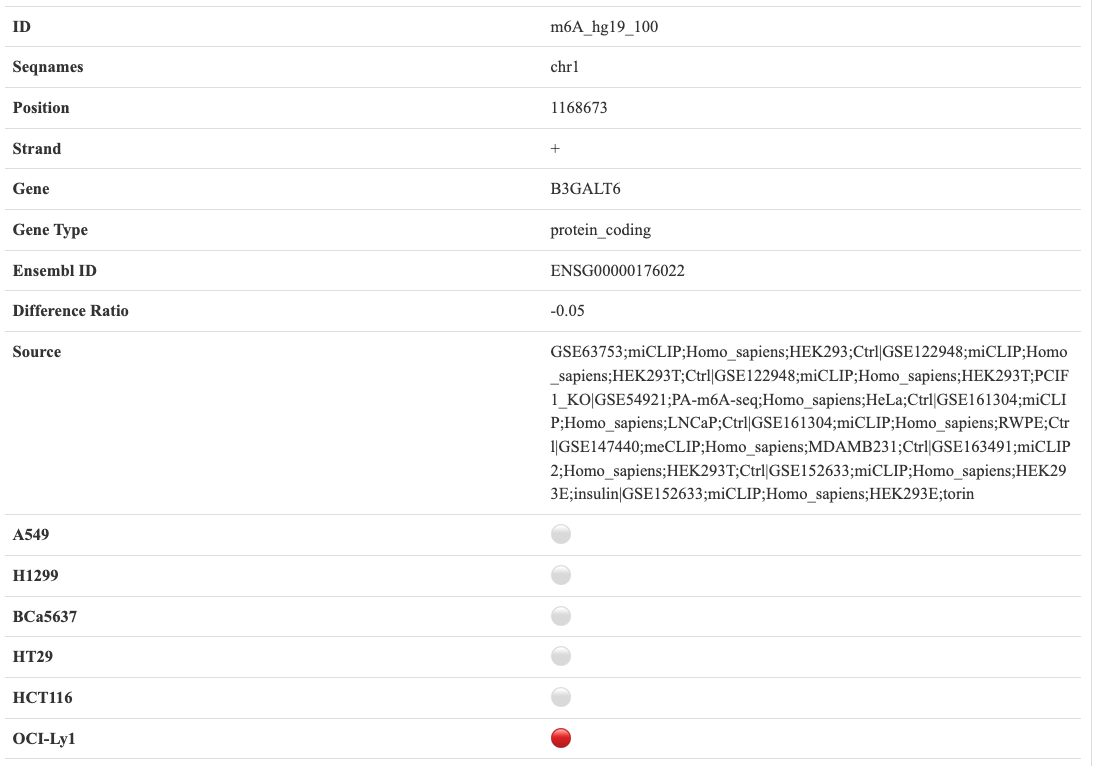Click the Source row label
Screen dimensions: 1110x766
click(x=37, y=352)
